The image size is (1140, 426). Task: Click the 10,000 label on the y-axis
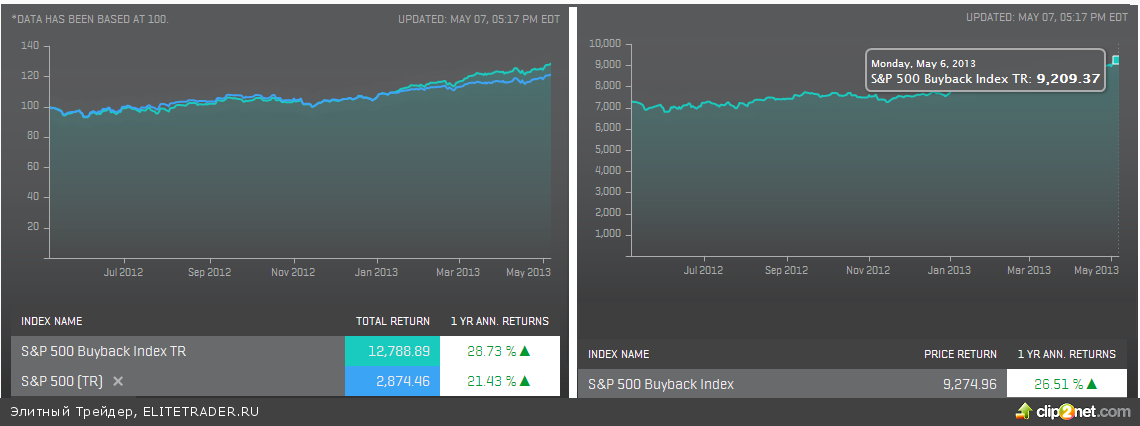click(606, 43)
